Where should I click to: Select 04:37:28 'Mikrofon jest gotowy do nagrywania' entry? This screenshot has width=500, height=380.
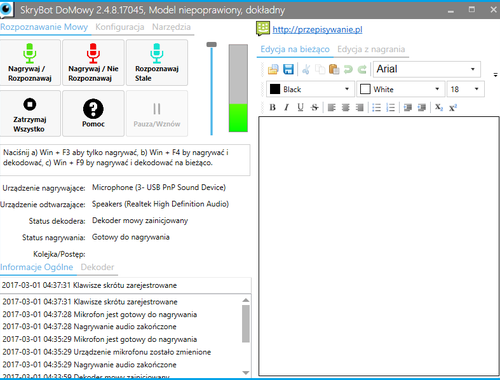coord(100,315)
